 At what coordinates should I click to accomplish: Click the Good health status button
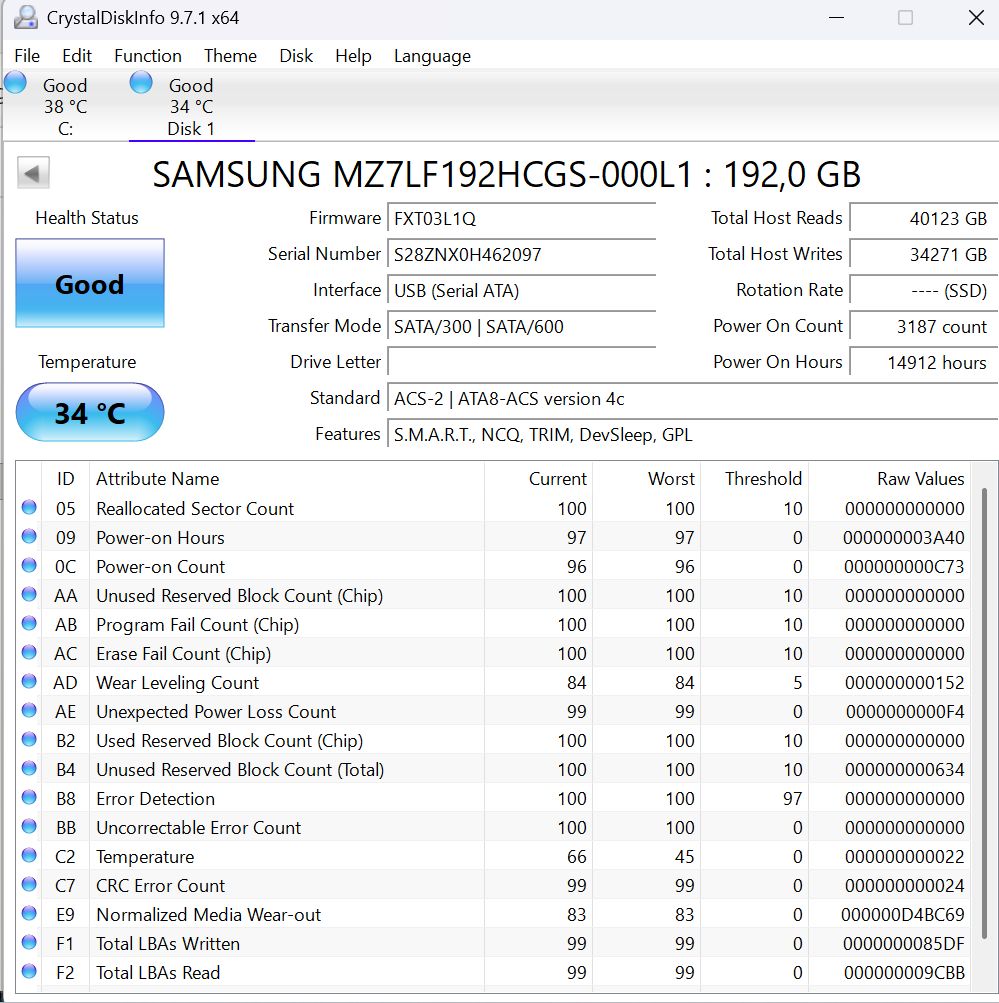pos(90,284)
